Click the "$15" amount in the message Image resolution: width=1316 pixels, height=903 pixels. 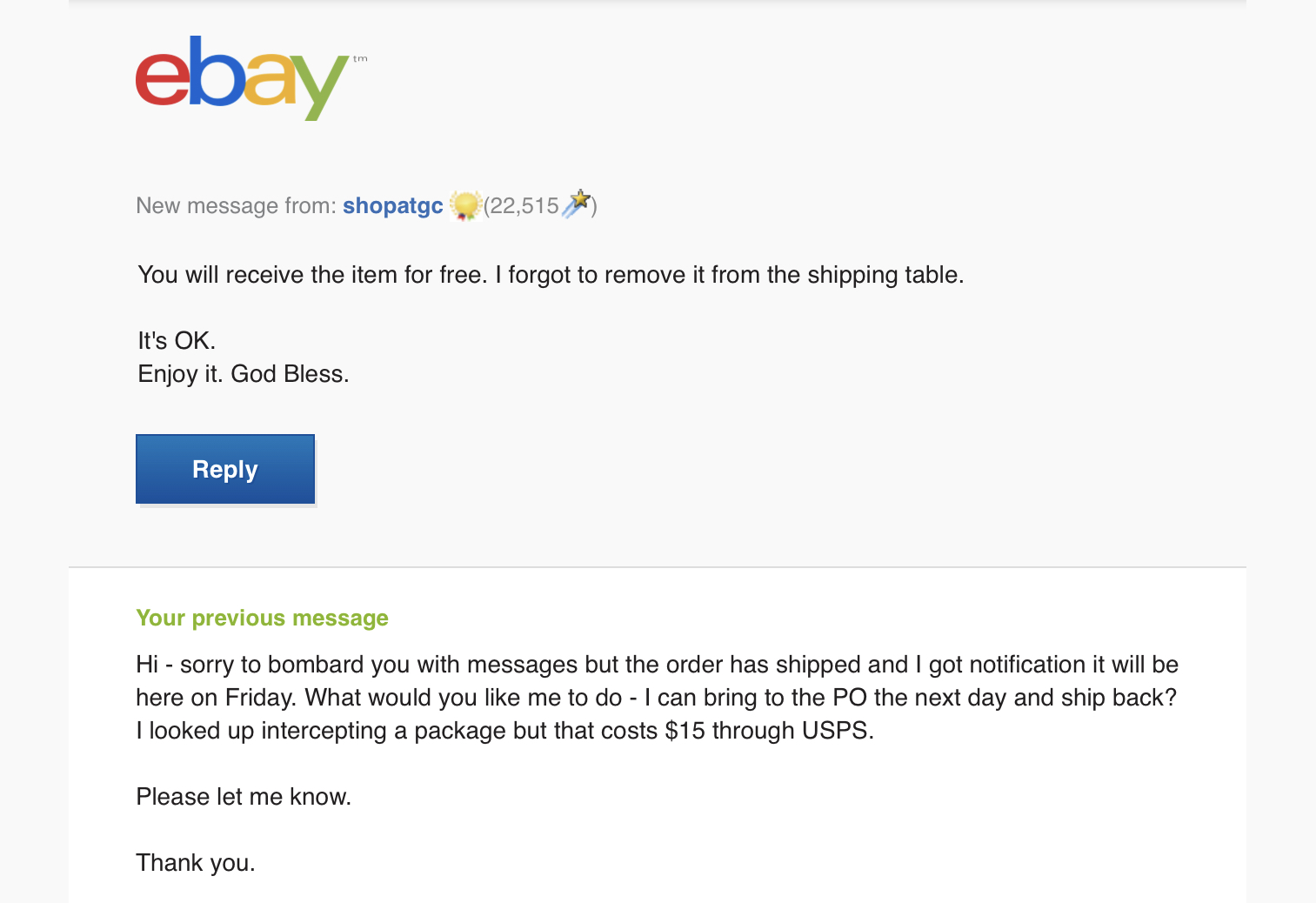[x=685, y=731]
